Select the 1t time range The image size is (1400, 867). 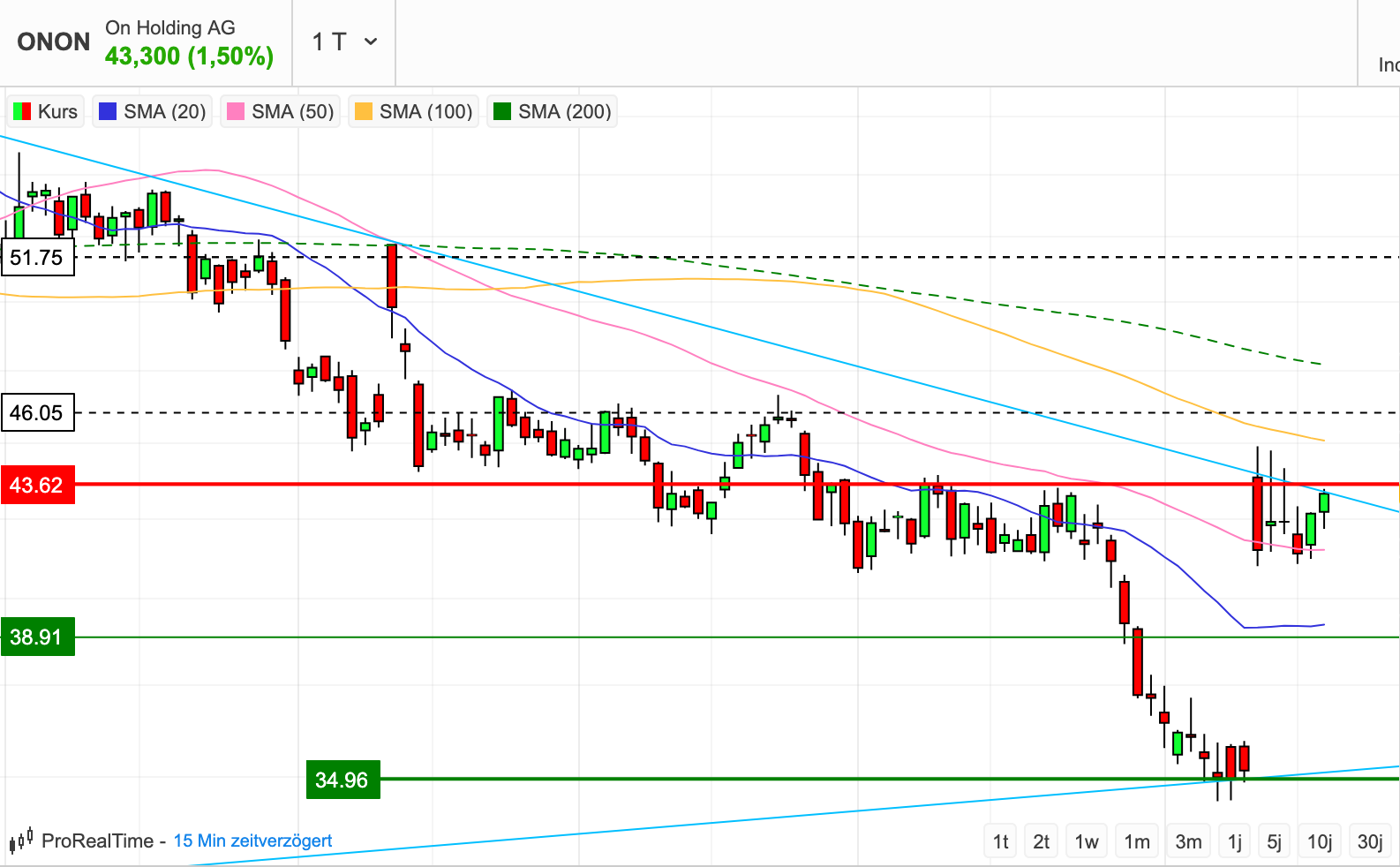(1000, 841)
